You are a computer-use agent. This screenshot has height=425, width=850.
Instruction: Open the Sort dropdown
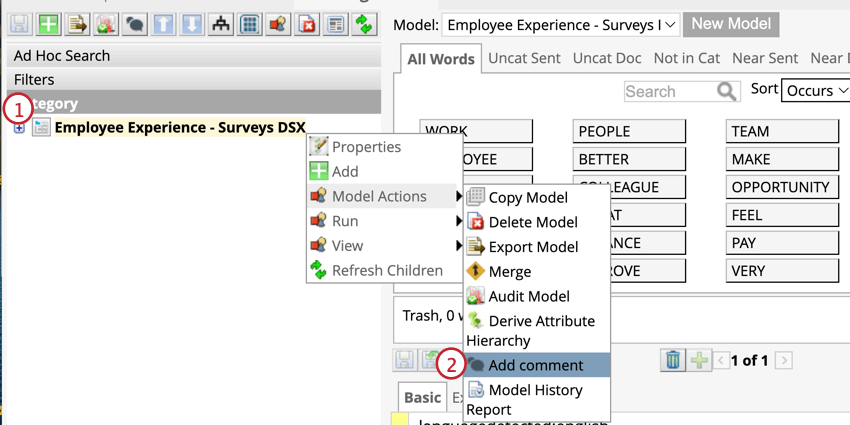tap(815, 90)
